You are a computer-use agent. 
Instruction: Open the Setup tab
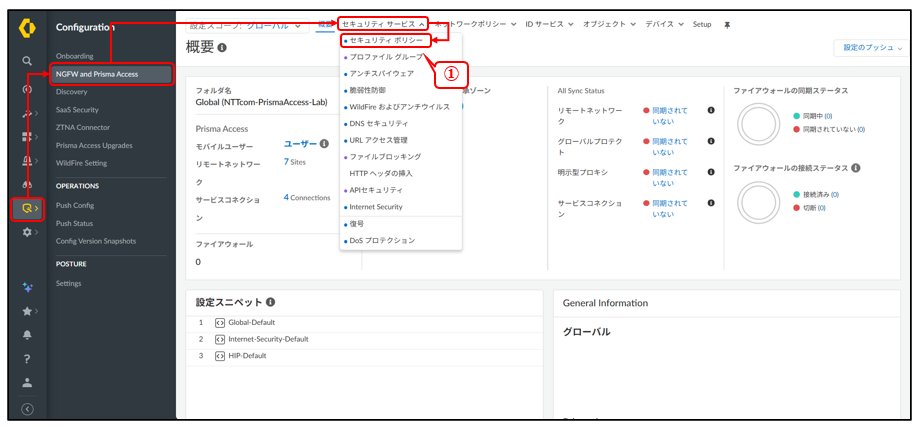[x=702, y=24]
